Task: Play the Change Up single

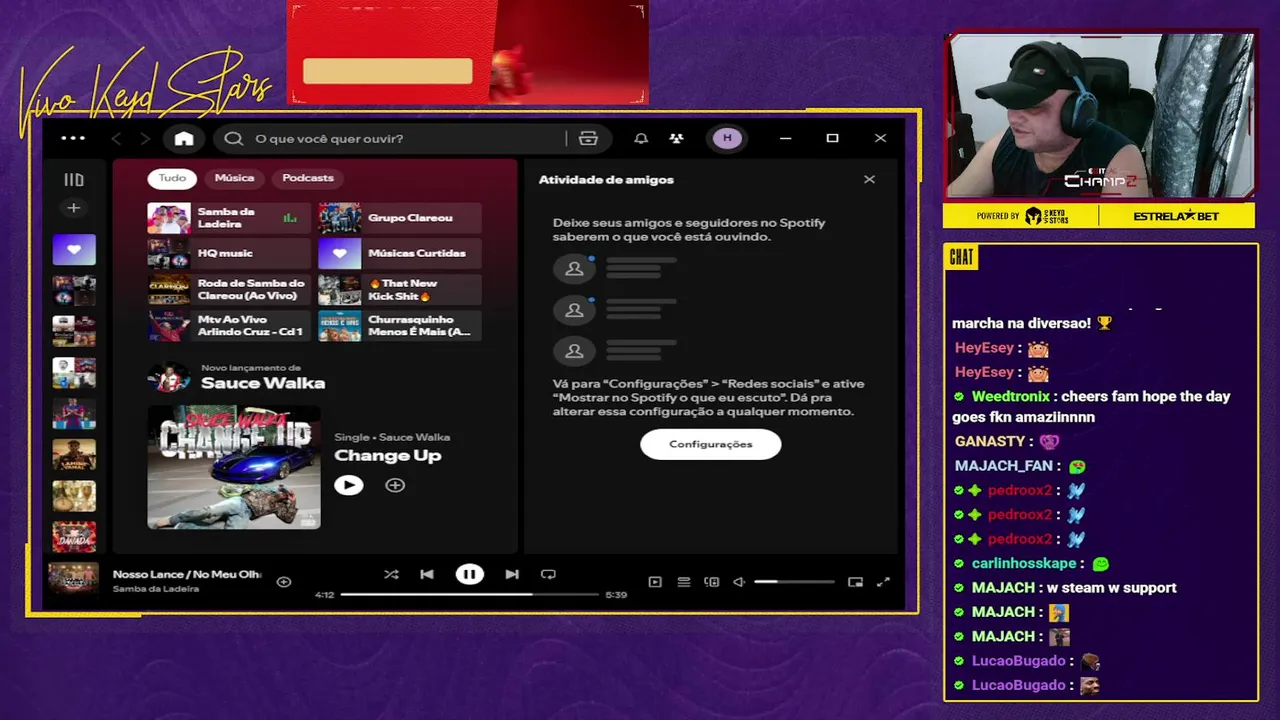Action: tap(348, 485)
